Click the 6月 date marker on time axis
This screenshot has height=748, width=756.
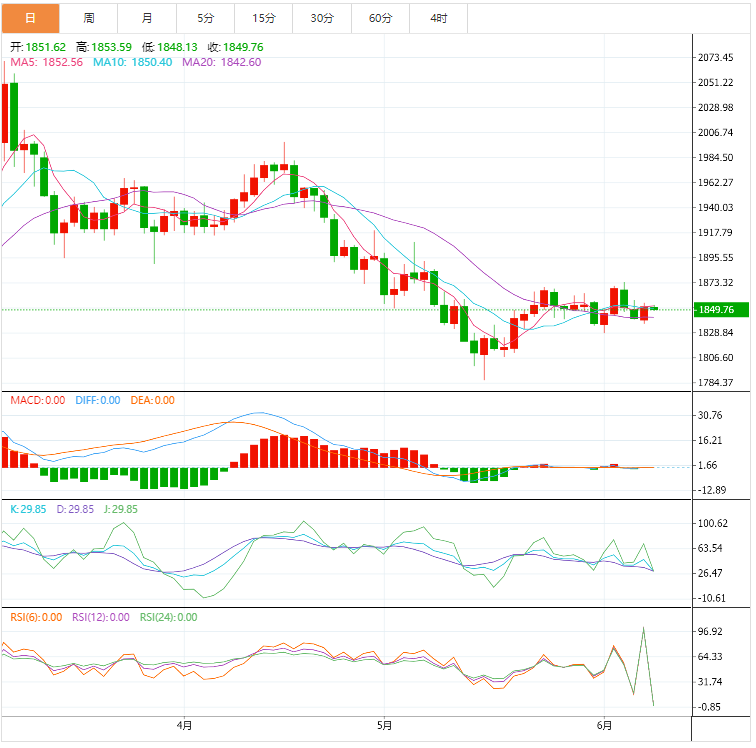click(x=604, y=725)
